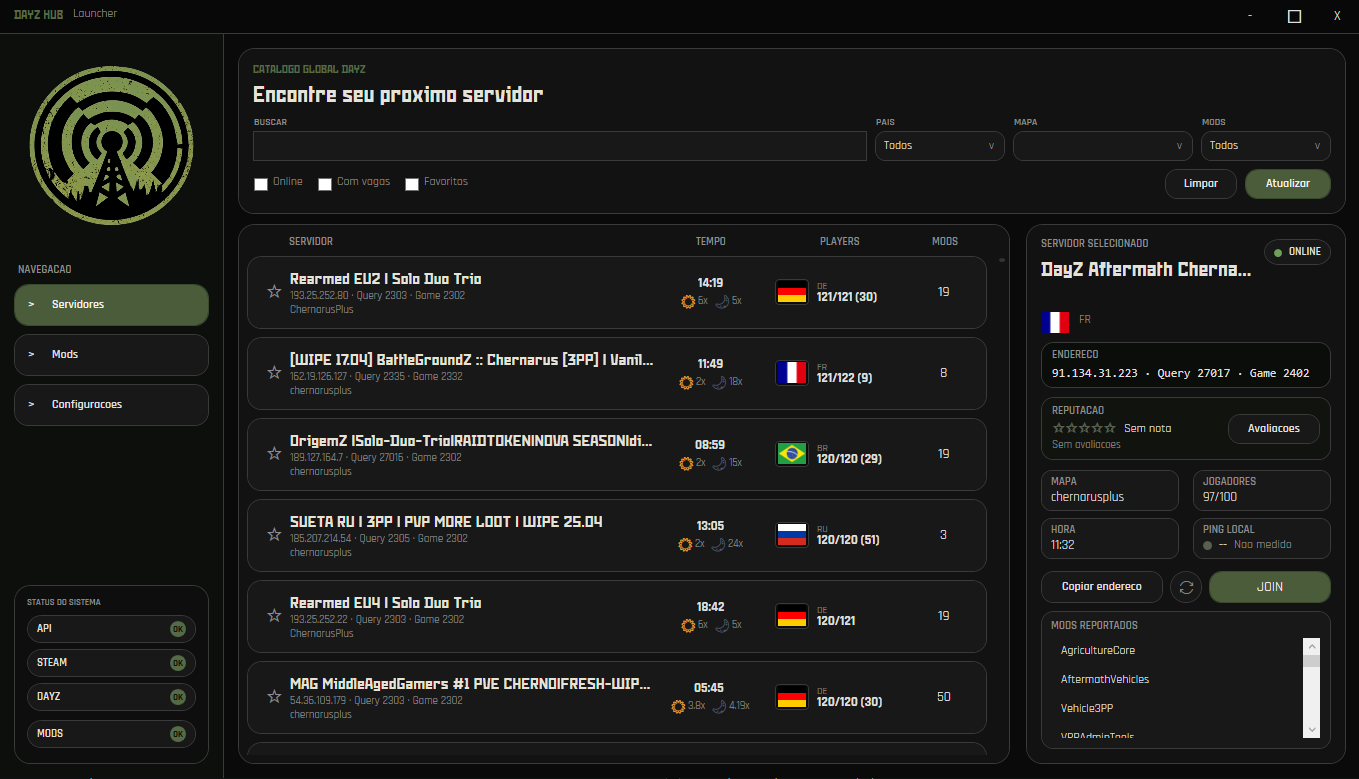Click the server address 91.134.31.223 text
Screen dimensions: 1359x779
[x=1095, y=373]
